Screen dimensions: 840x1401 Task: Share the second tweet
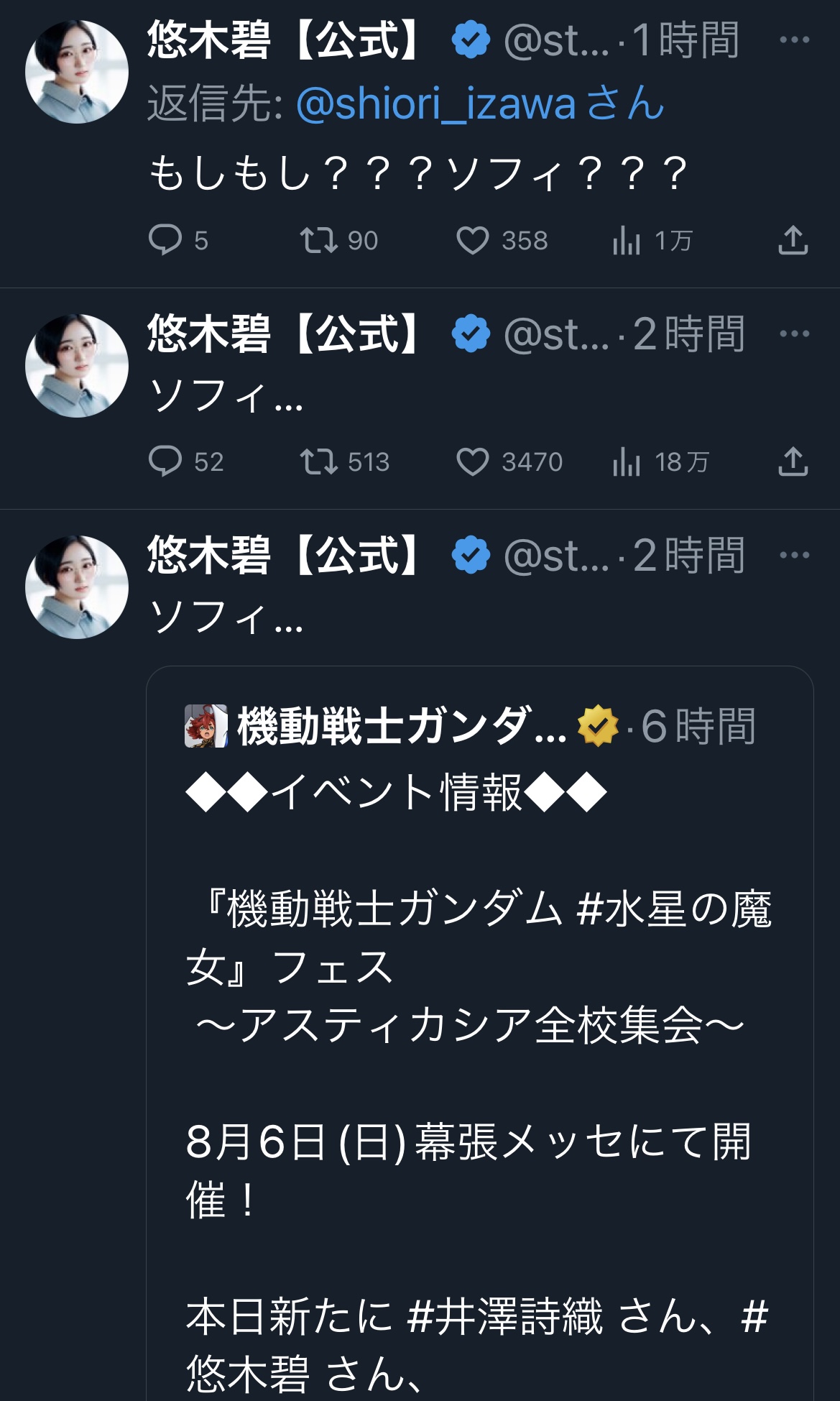(793, 461)
